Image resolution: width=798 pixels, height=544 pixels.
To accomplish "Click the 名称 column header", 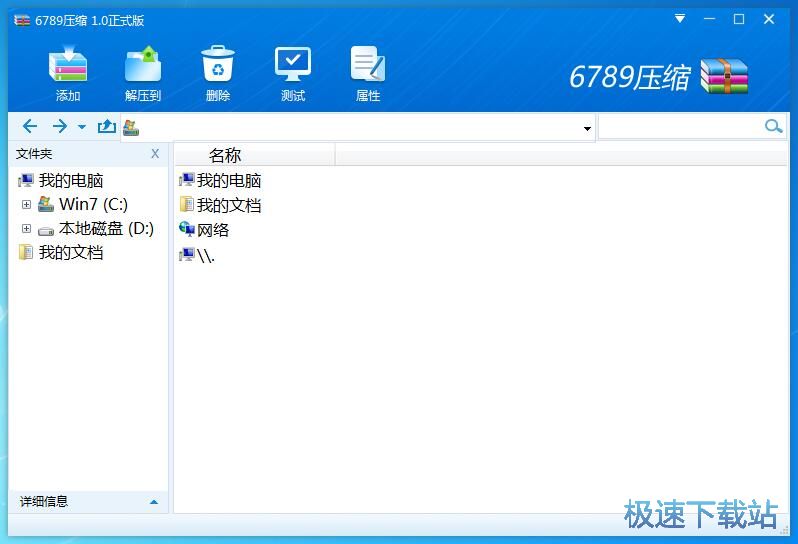I will point(255,155).
